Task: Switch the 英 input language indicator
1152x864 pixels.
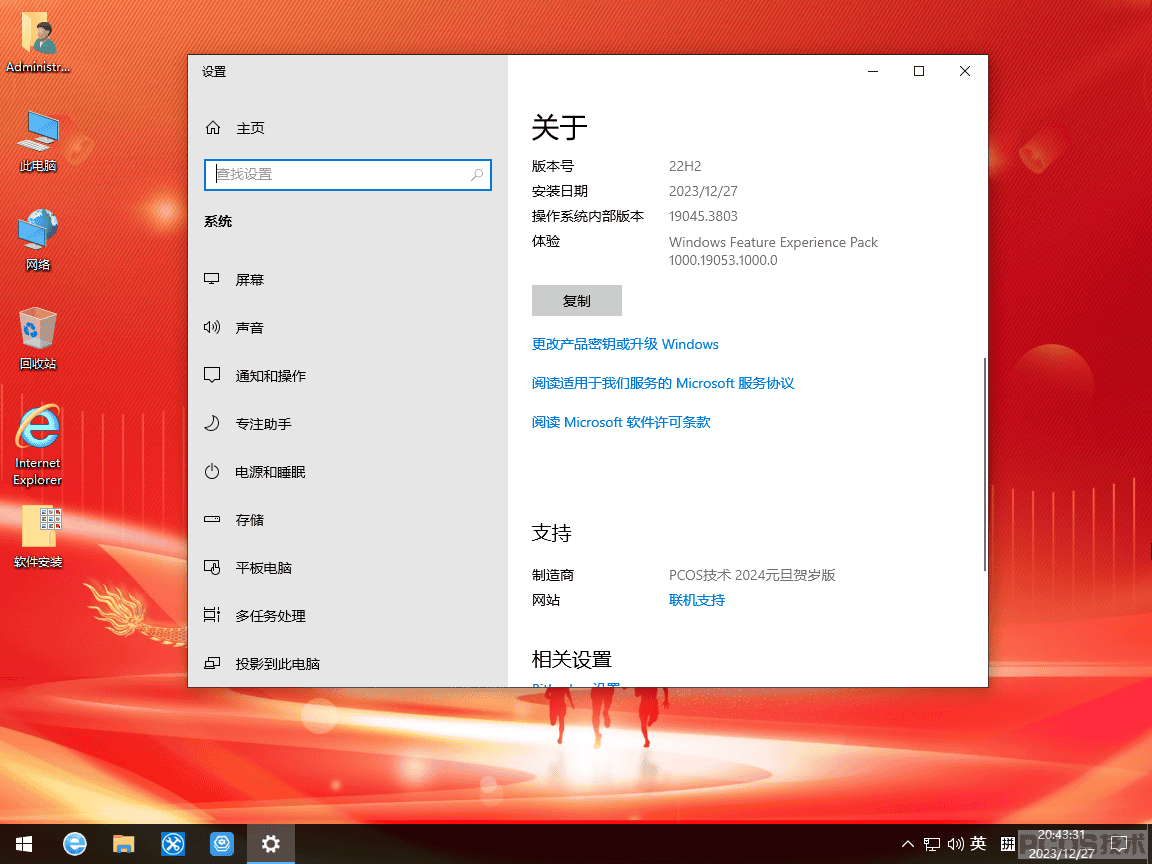Action: [x=979, y=843]
